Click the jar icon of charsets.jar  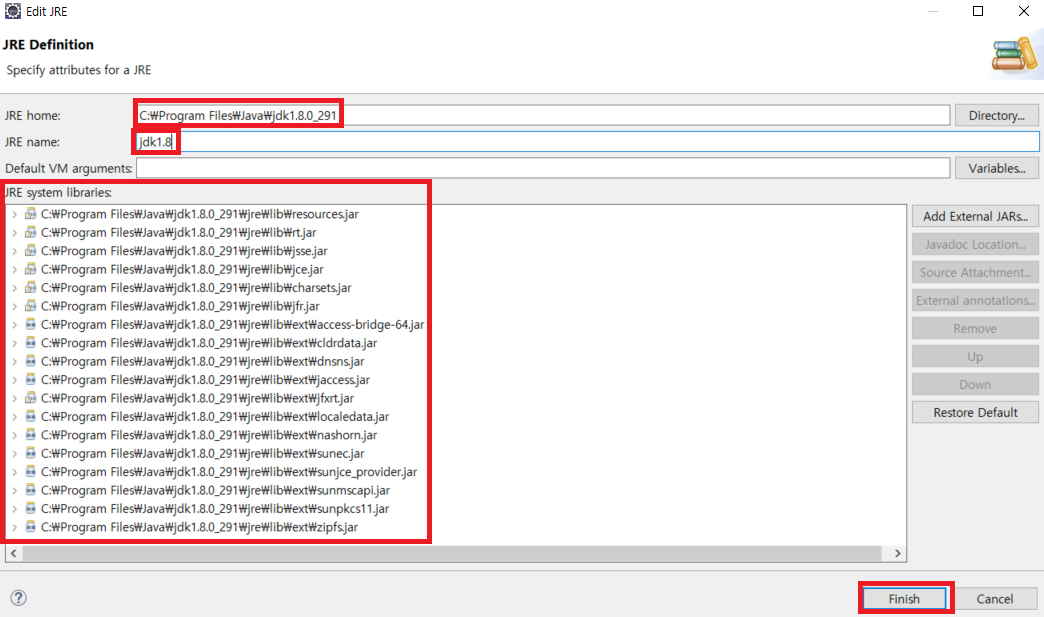point(31,288)
